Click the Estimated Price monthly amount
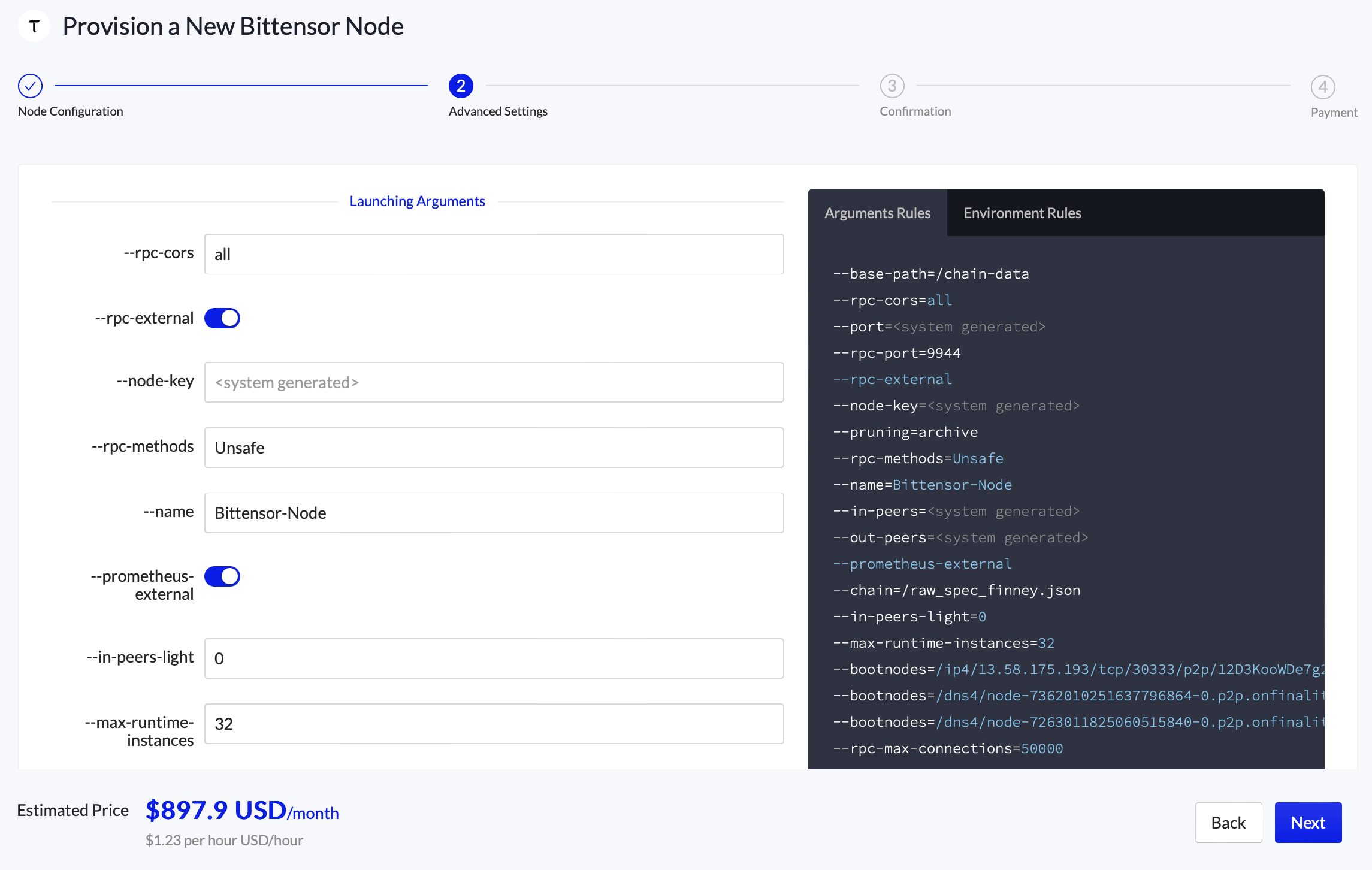 pos(241,809)
